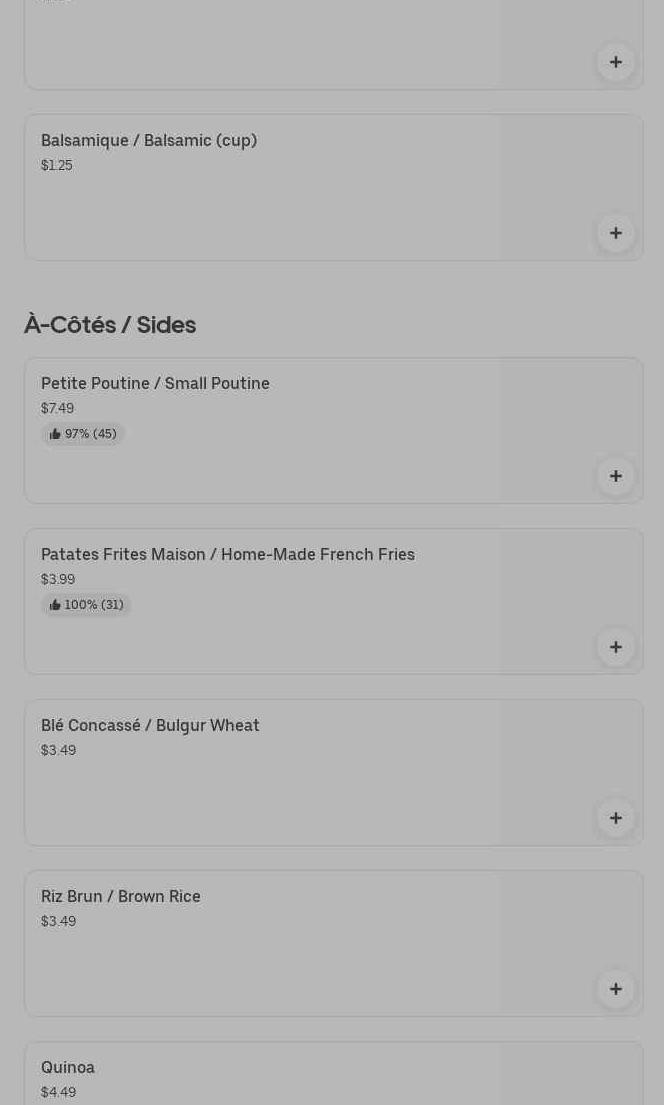The height and width of the screenshot is (1105, 664).
Task: Open Patates Frites Maison item details
Action: click(333, 601)
